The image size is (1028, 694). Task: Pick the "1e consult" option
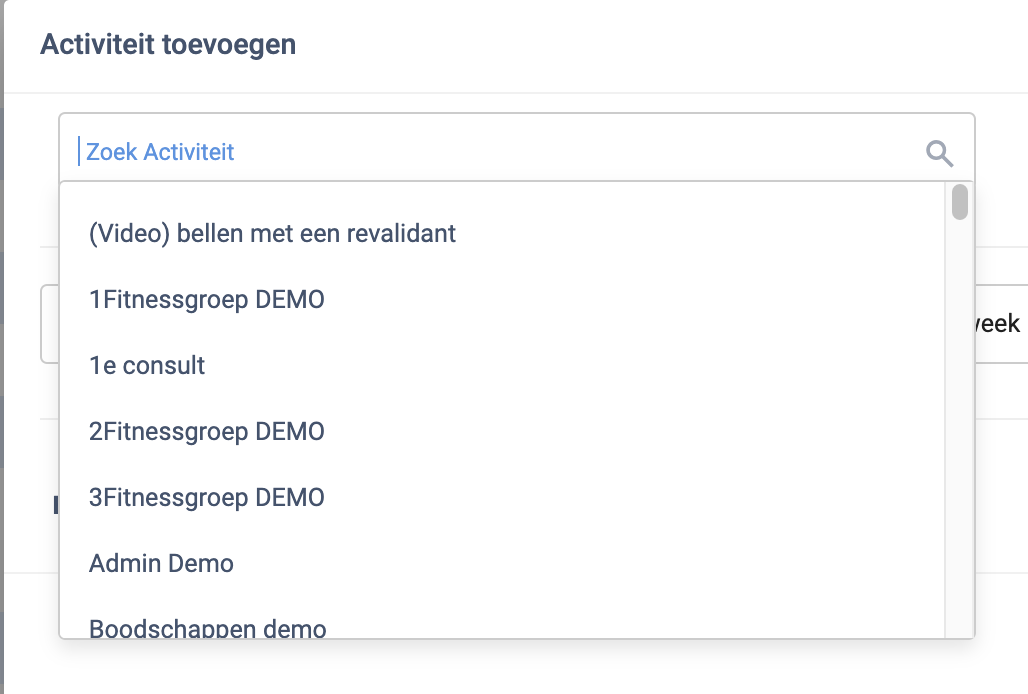[147, 365]
